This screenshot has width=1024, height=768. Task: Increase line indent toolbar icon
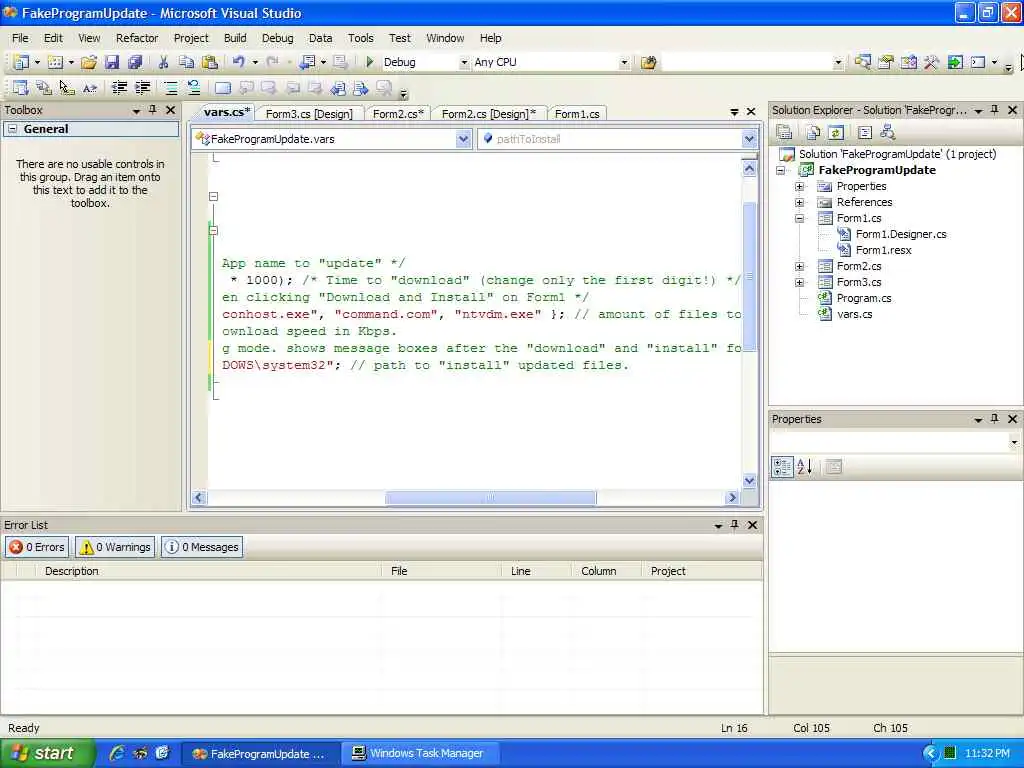(142, 88)
